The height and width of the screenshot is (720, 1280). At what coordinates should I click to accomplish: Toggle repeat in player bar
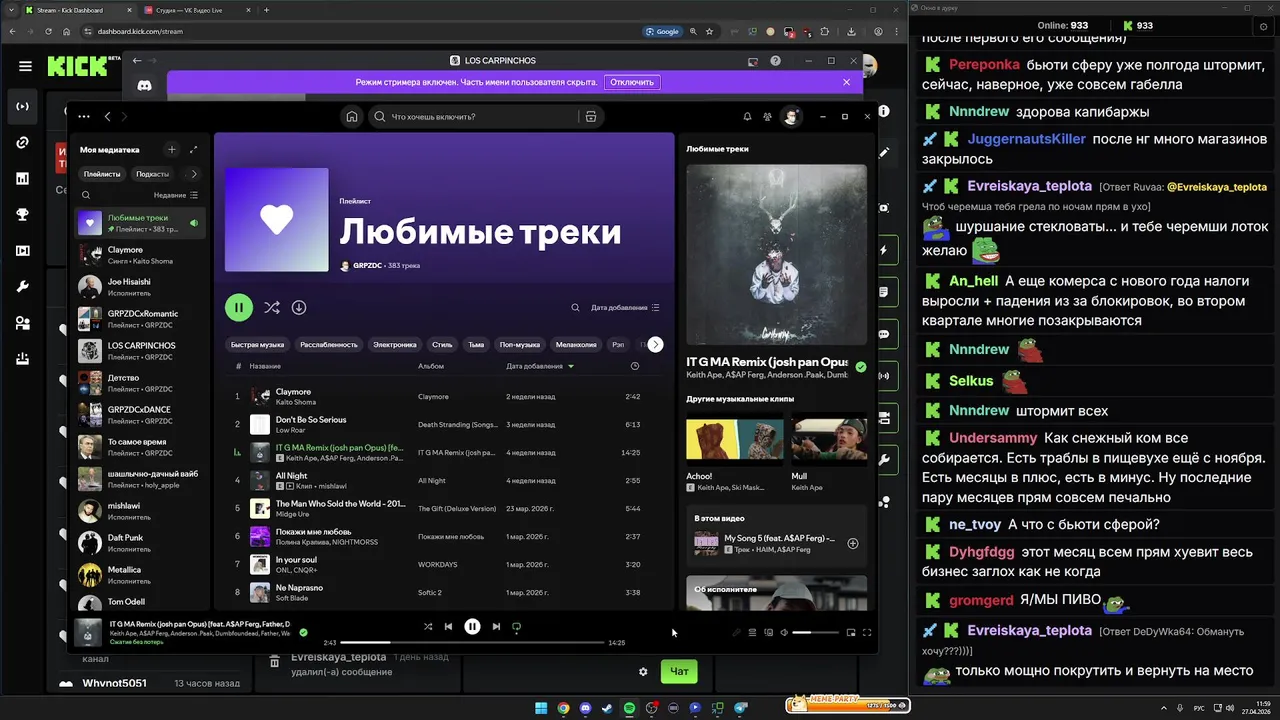point(517,627)
